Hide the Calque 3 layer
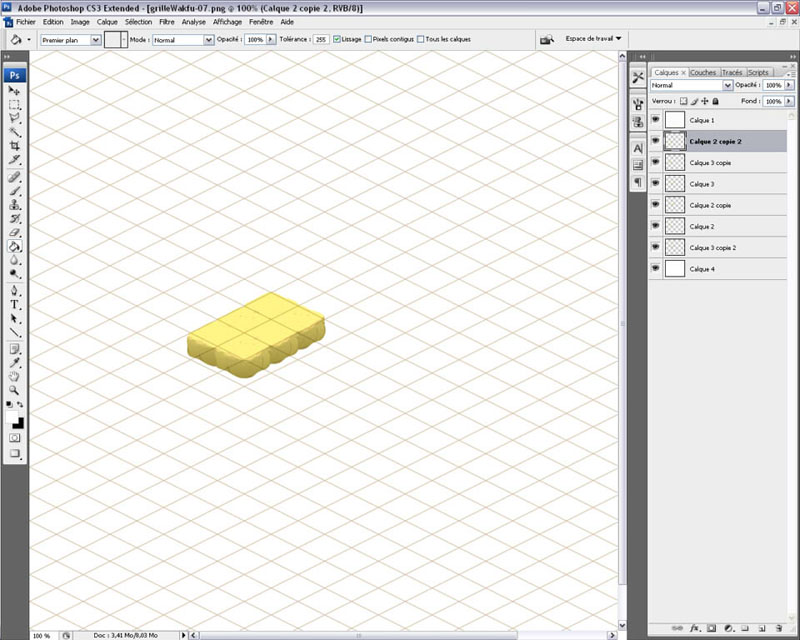 [656, 184]
